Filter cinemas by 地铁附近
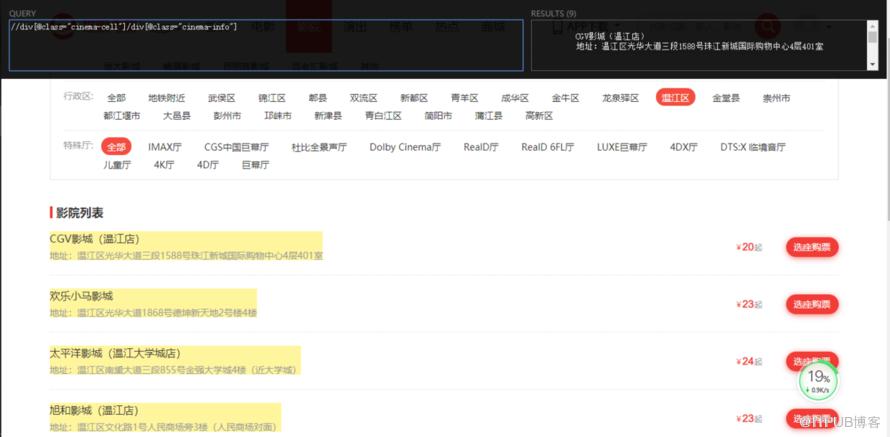 point(166,98)
